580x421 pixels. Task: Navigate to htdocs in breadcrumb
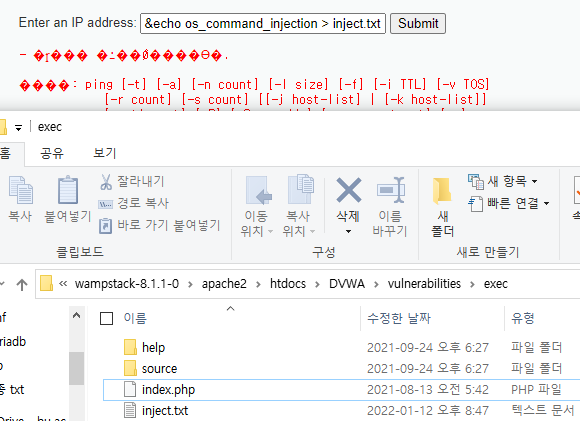288,284
